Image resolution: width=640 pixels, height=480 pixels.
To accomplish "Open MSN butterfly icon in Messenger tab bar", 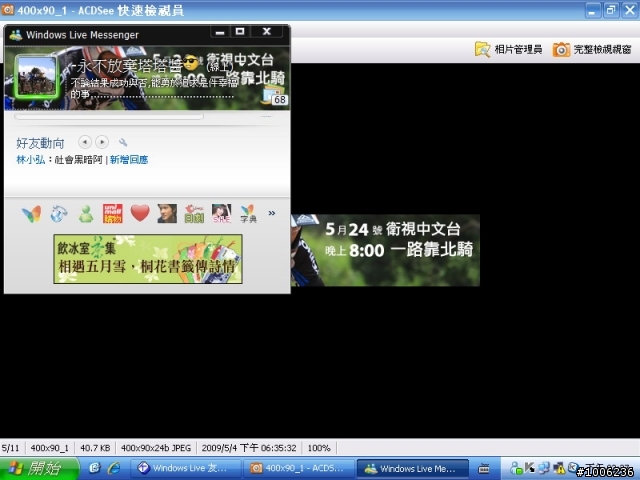I will pos(31,213).
